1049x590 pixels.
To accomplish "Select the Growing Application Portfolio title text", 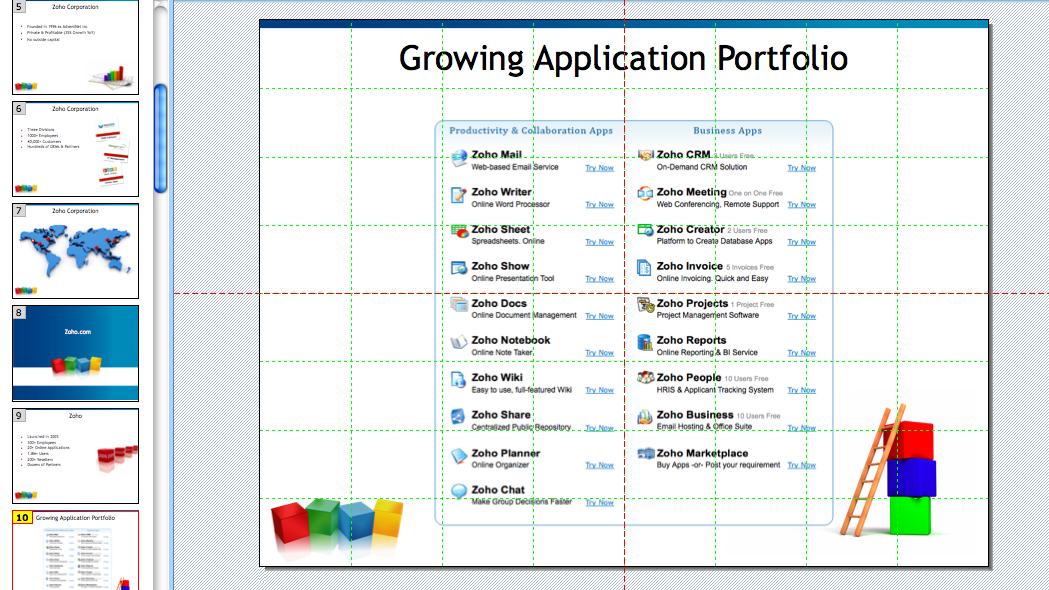I will [623, 58].
